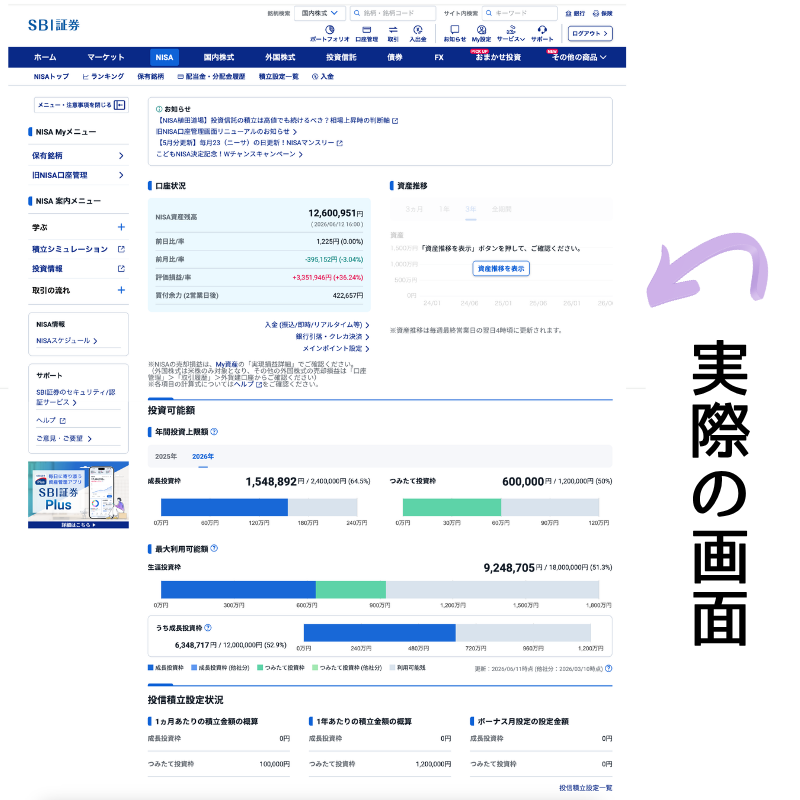Switch to the 2025年 tab
This screenshot has height=800, width=800.
pyautogui.click(x=166, y=456)
